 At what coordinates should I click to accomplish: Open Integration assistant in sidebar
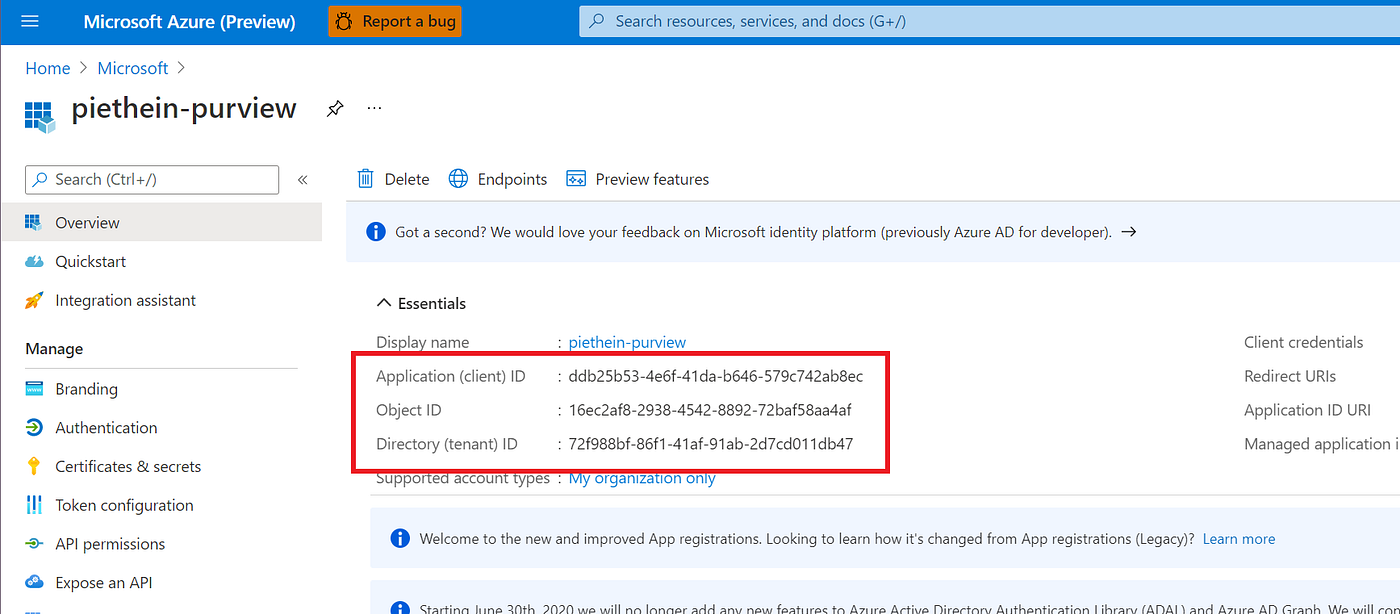pos(161,300)
